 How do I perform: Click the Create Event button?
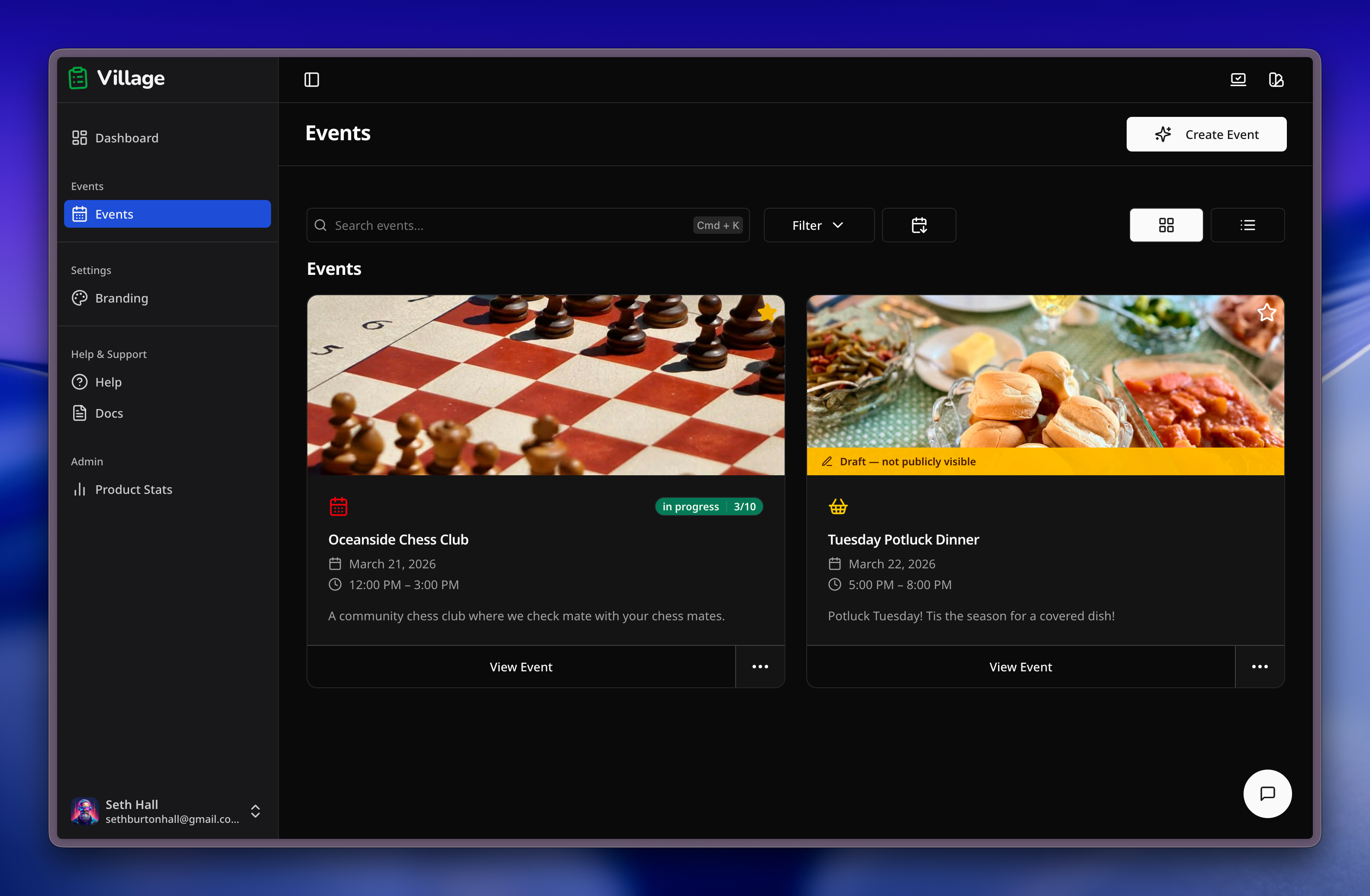1206,134
